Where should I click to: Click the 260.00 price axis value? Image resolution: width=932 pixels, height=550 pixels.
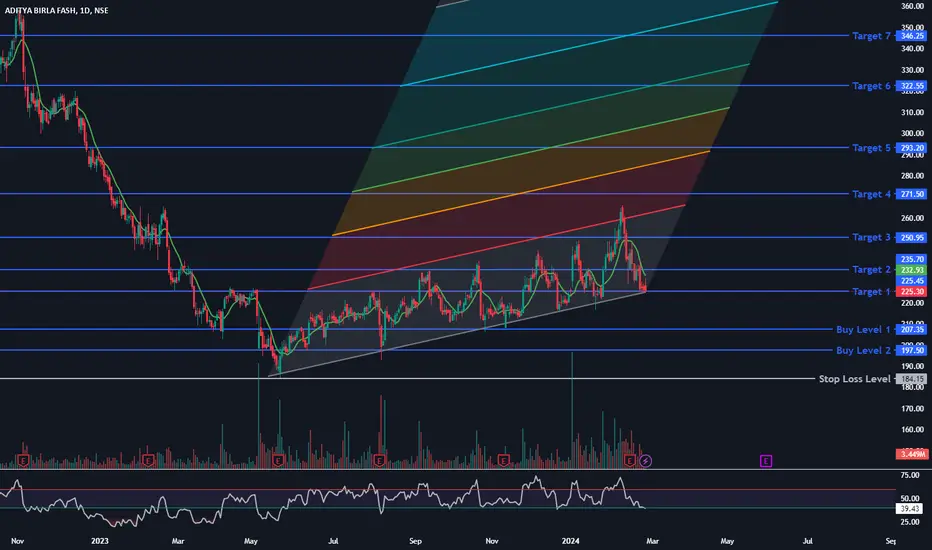point(912,218)
